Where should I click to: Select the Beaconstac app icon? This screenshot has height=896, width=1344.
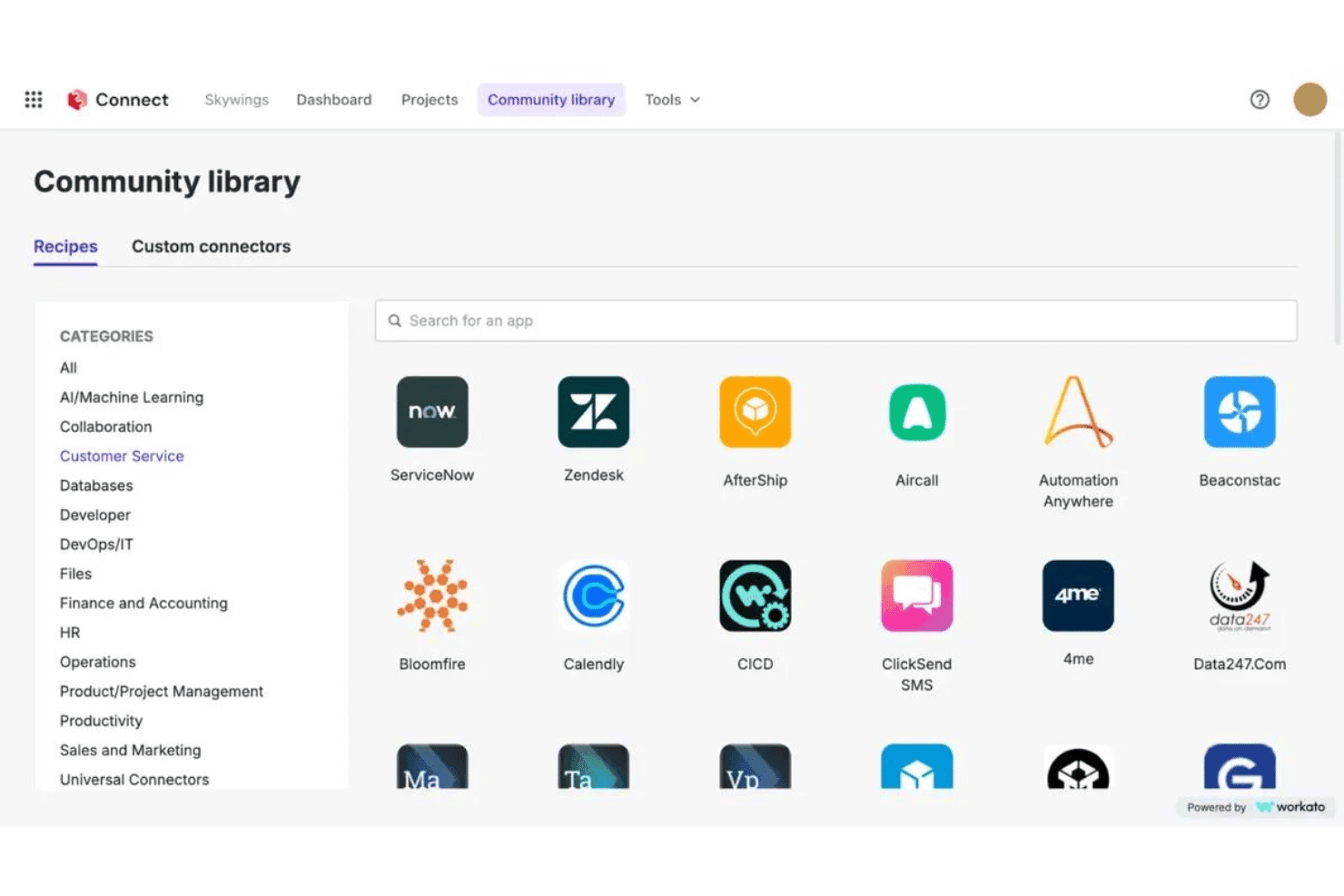coord(1240,412)
